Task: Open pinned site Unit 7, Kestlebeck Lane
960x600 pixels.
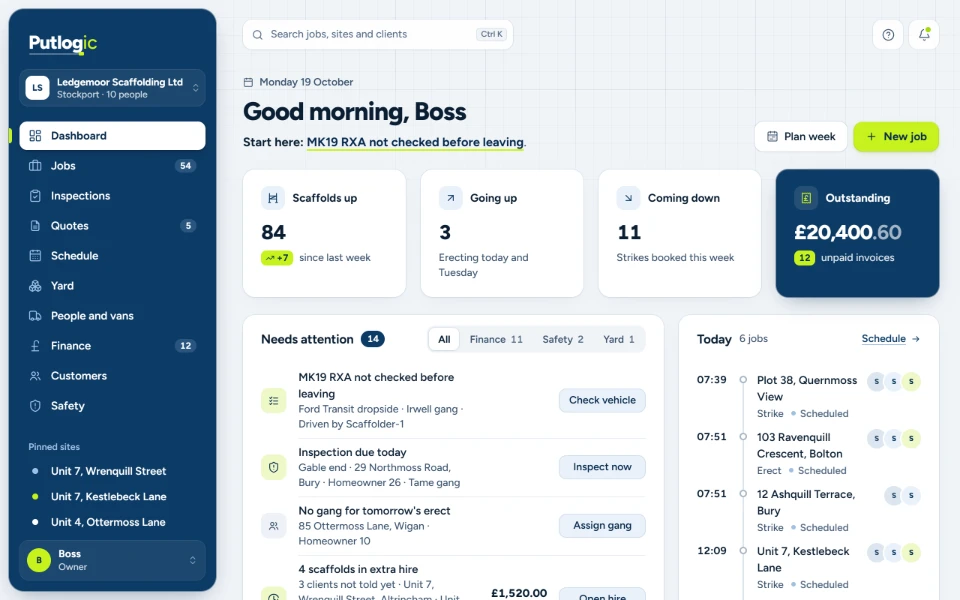Action: pyautogui.click(x=113, y=497)
